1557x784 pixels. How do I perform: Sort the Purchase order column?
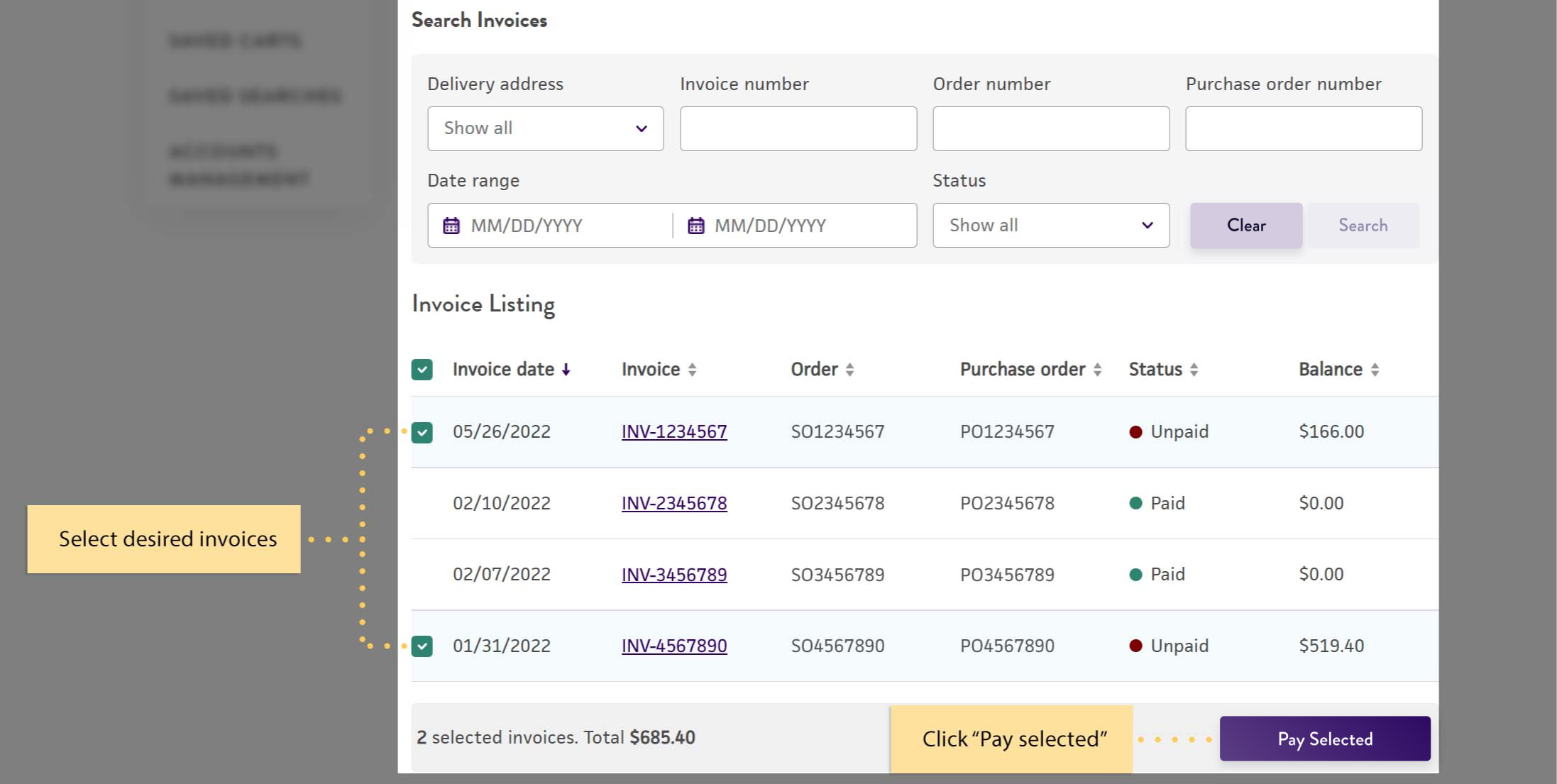pos(1098,370)
